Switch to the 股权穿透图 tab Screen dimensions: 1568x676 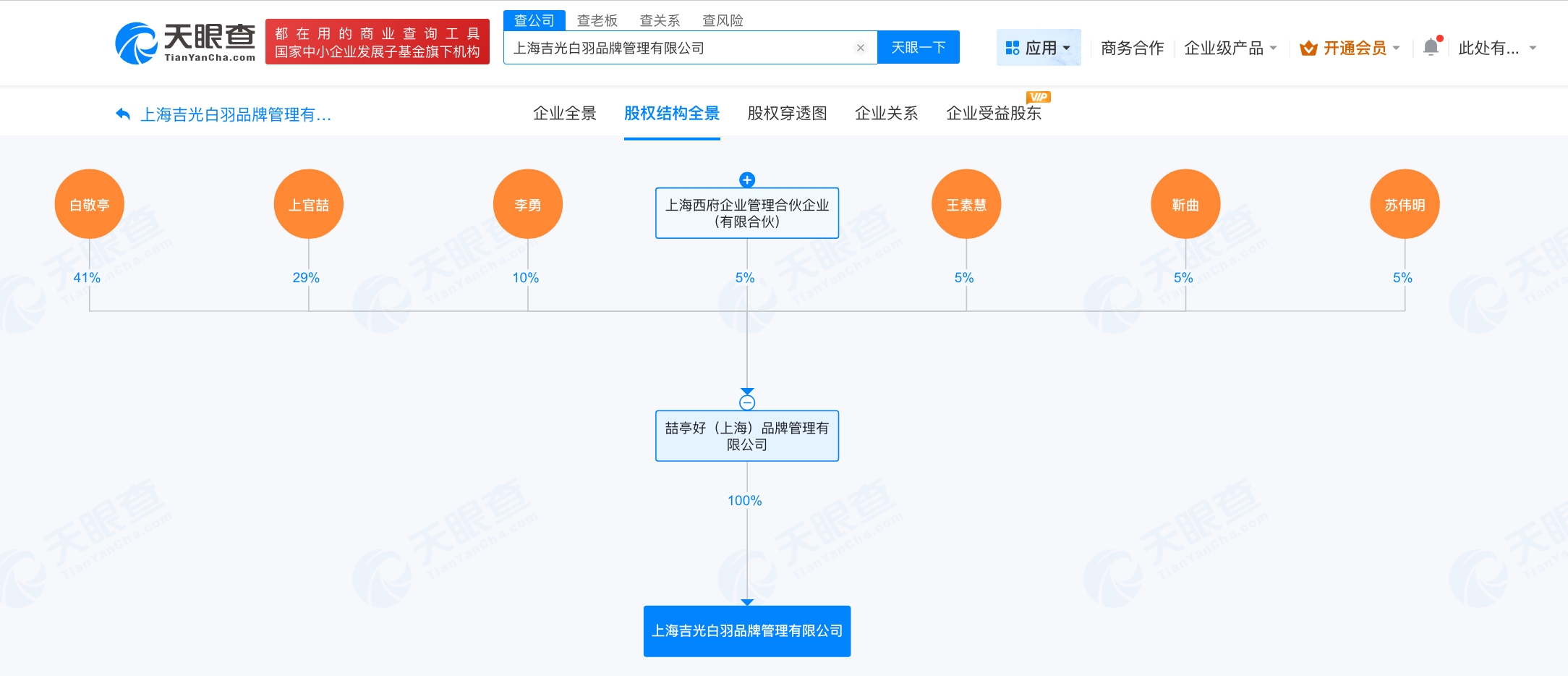[x=787, y=114]
